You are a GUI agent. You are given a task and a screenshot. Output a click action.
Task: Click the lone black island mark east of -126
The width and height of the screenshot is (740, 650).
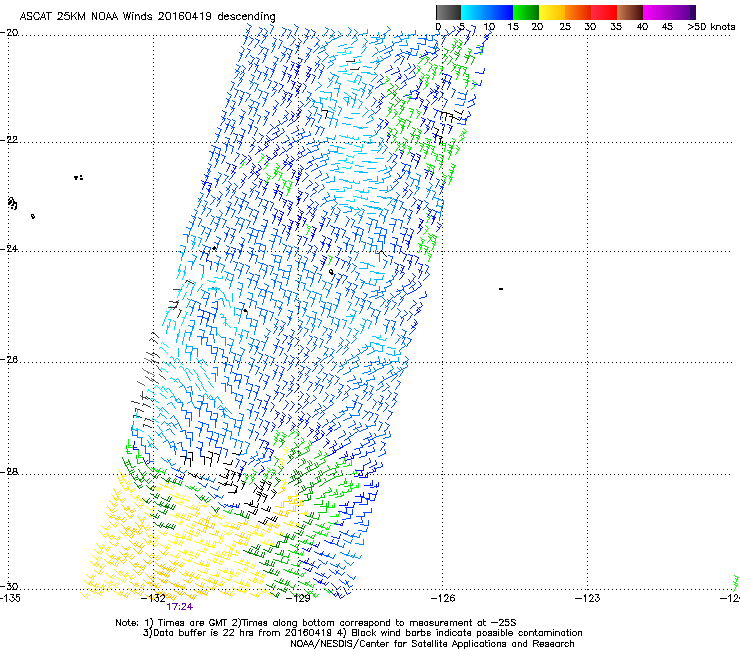pyautogui.click(x=501, y=289)
